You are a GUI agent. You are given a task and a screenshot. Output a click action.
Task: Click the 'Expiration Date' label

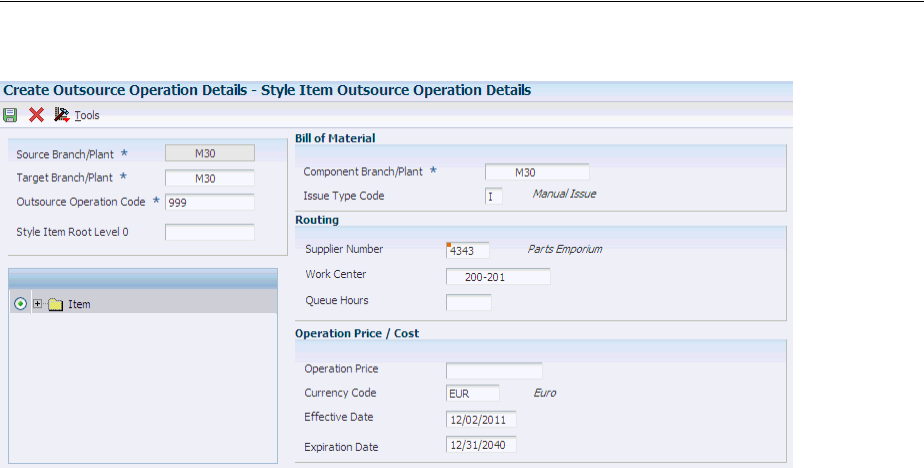pyautogui.click(x=341, y=447)
